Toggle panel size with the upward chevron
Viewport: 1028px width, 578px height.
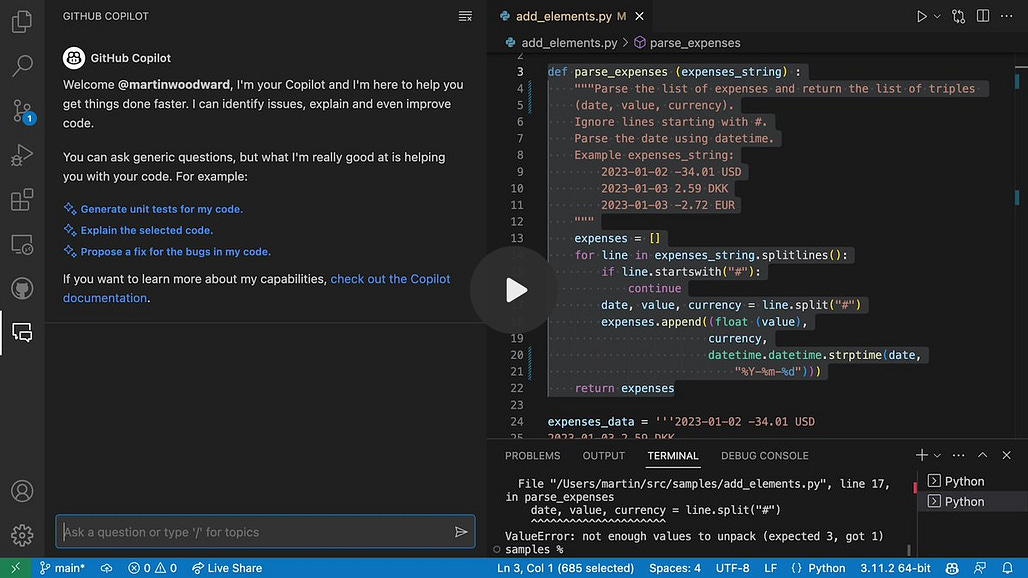(x=982, y=455)
